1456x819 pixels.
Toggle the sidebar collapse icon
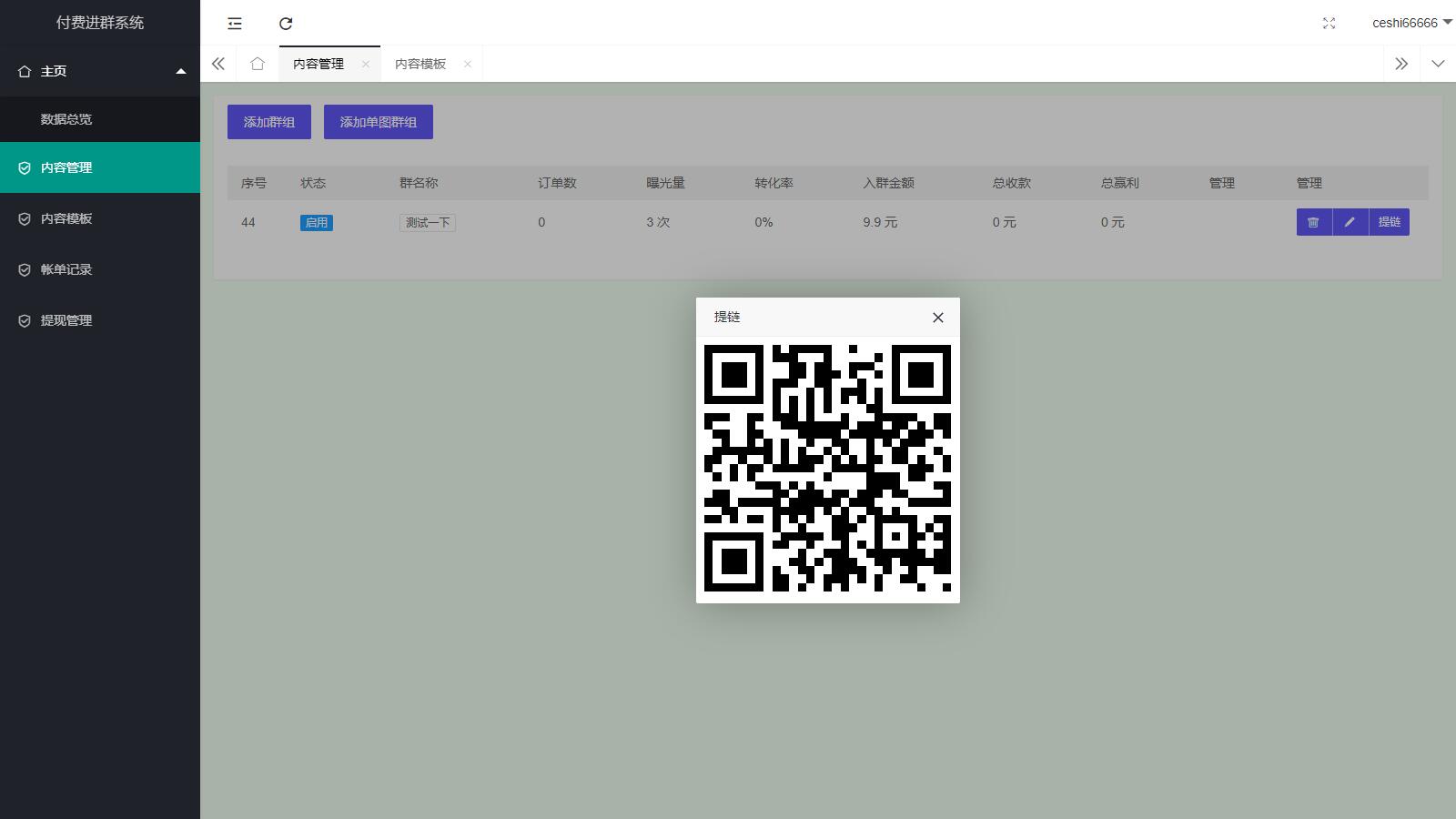pos(235,24)
